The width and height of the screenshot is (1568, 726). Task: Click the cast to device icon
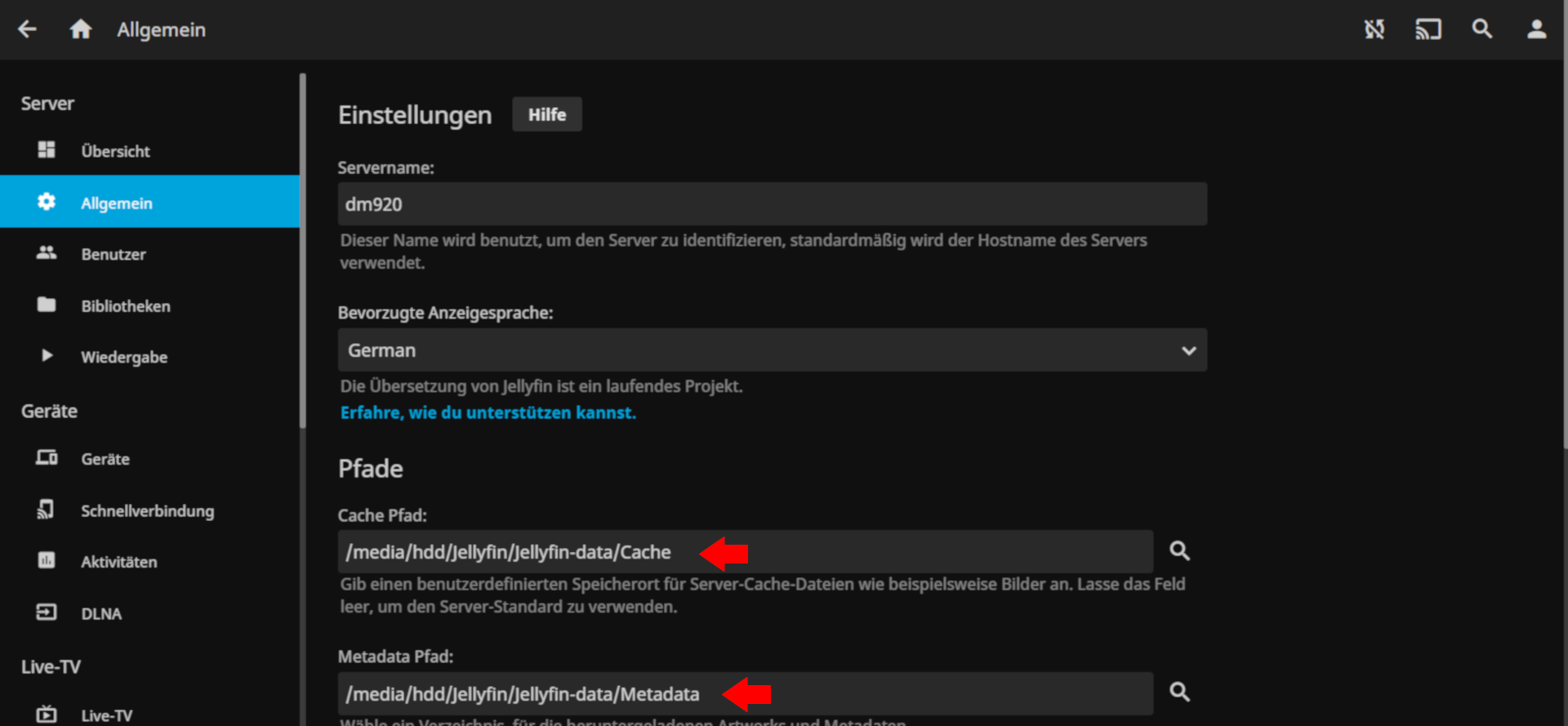coord(1428,29)
